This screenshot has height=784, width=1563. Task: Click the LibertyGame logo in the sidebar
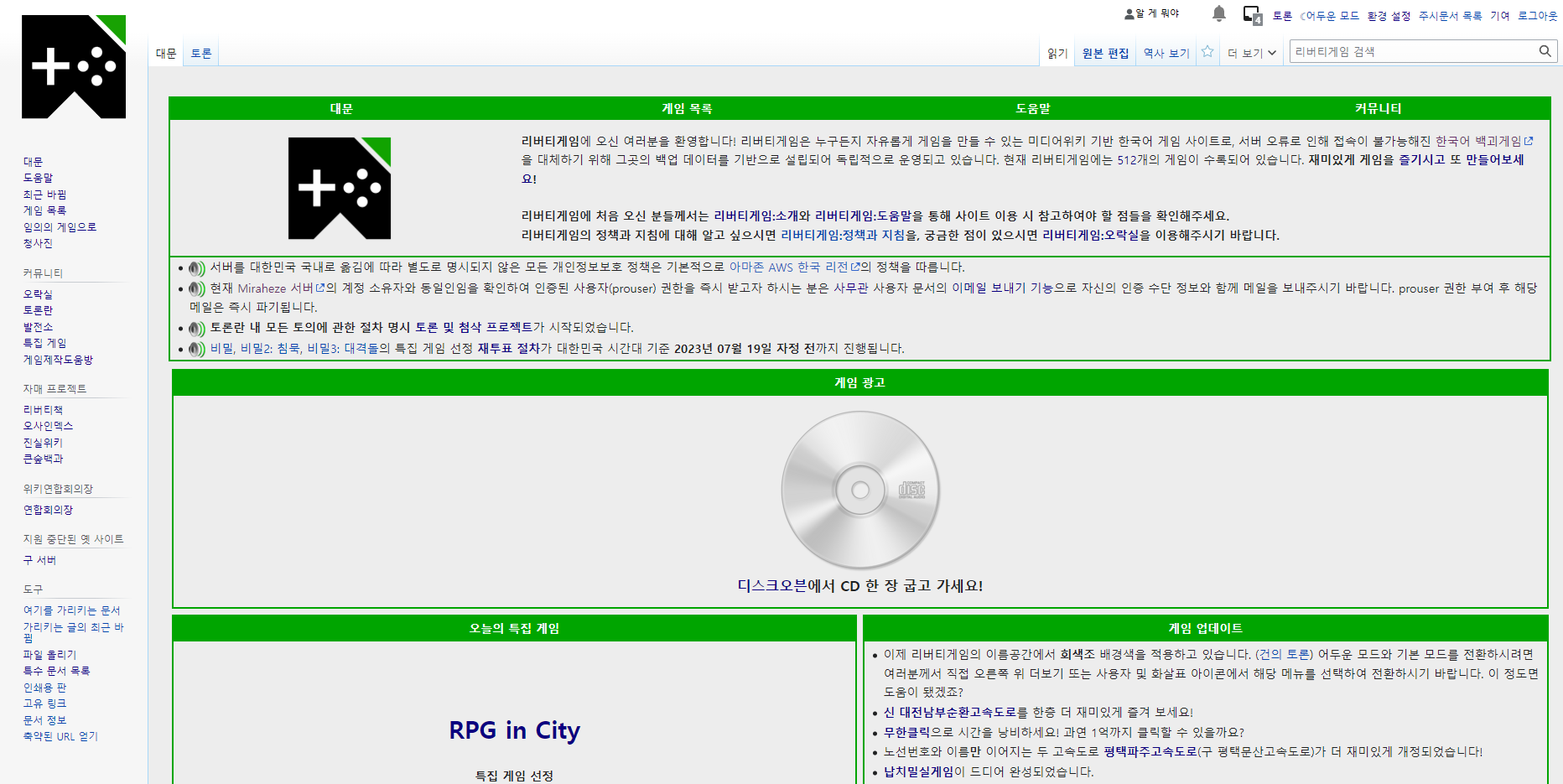click(x=74, y=67)
